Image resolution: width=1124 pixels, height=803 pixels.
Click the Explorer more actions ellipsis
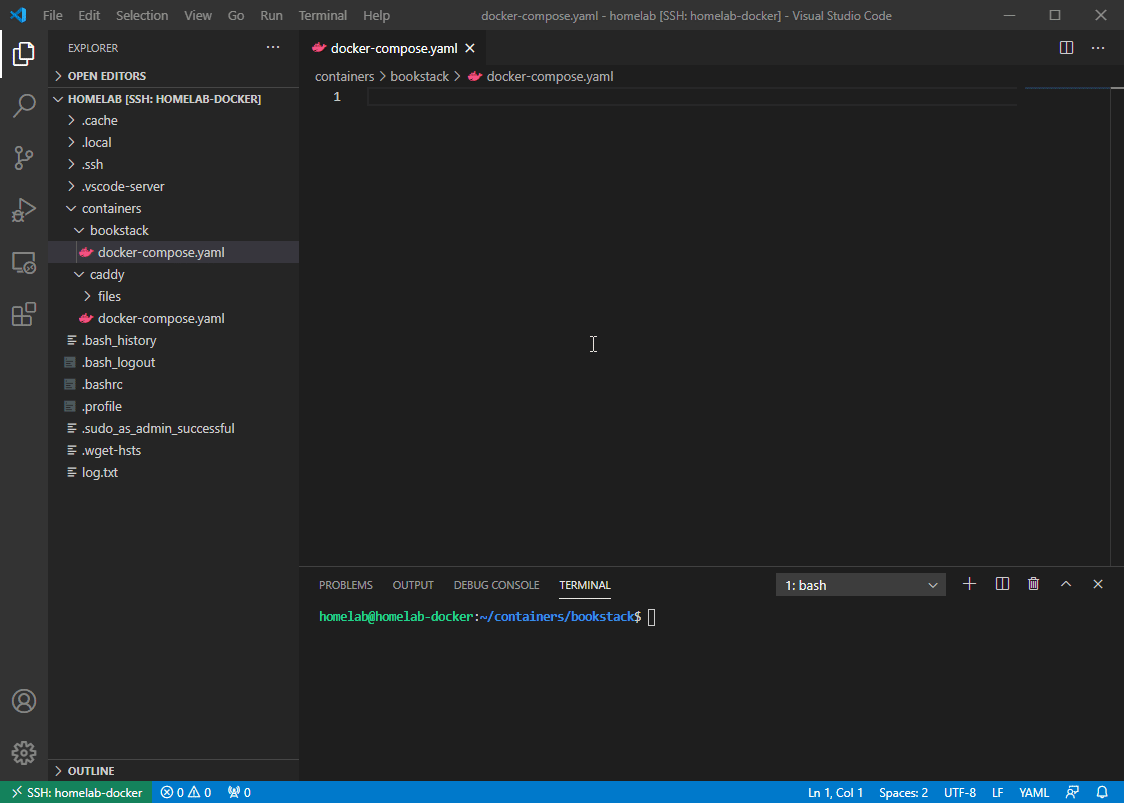tap(273, 47)
